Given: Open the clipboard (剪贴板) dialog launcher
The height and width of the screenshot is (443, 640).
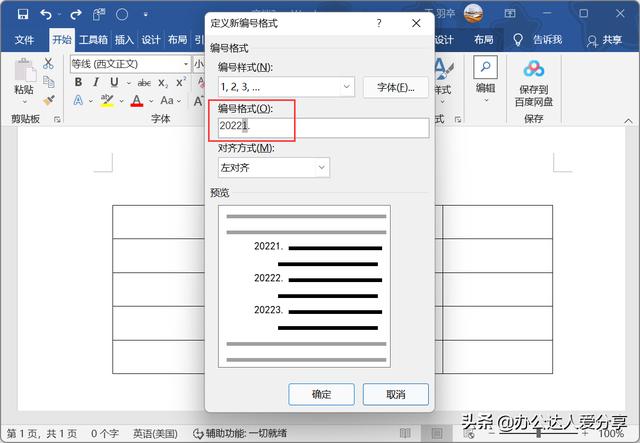Looking at the screenshot, I should coord(57,119).
